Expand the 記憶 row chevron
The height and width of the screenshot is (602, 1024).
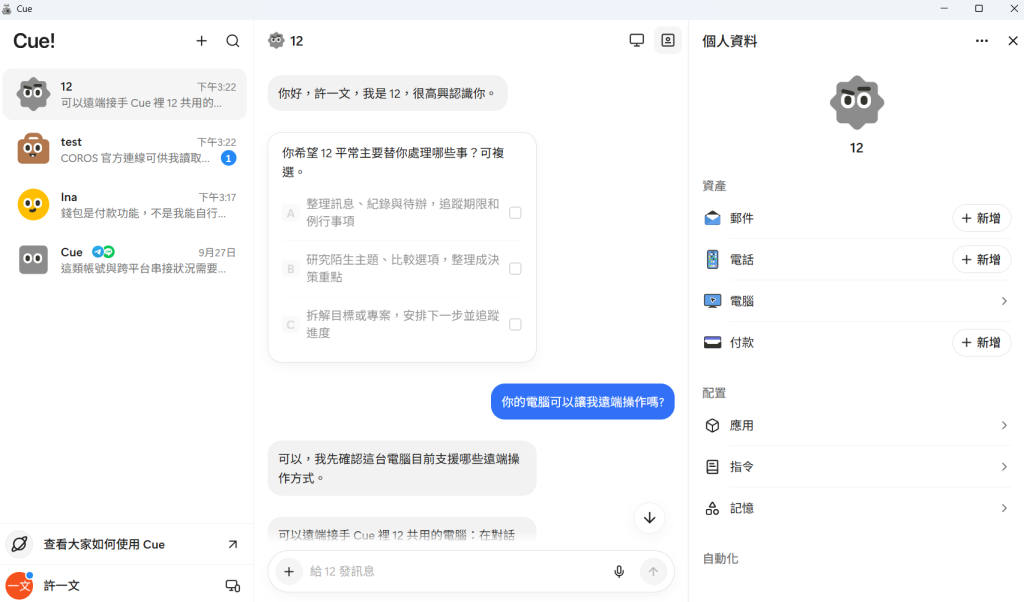tap(1004, 508)
